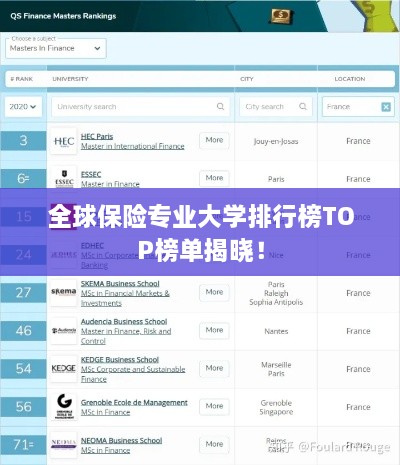Click More button for SKEMA Business School
Screen dimensions: 400x465
point(214,292)
